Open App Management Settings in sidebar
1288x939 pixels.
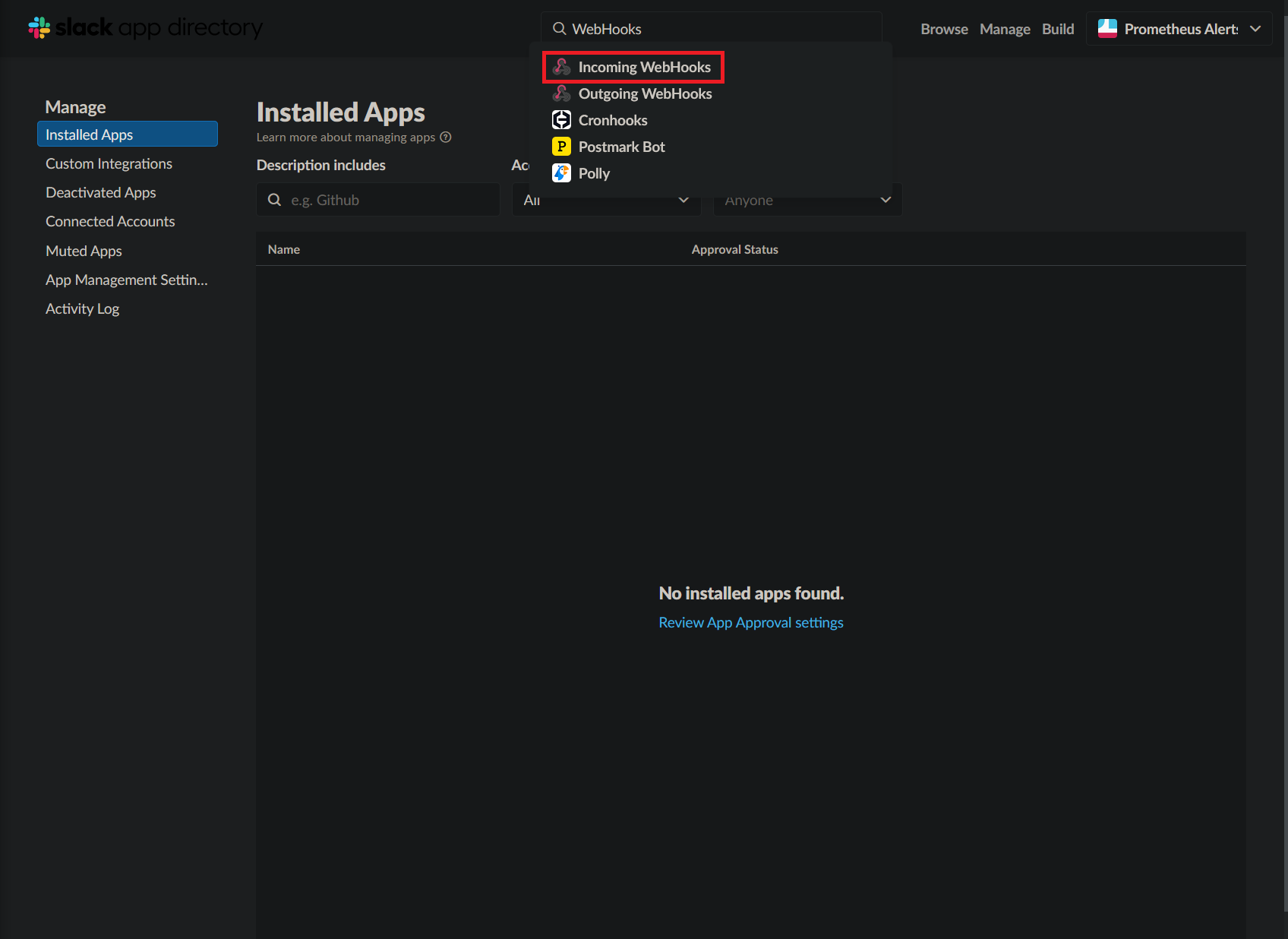pos(126,280)
